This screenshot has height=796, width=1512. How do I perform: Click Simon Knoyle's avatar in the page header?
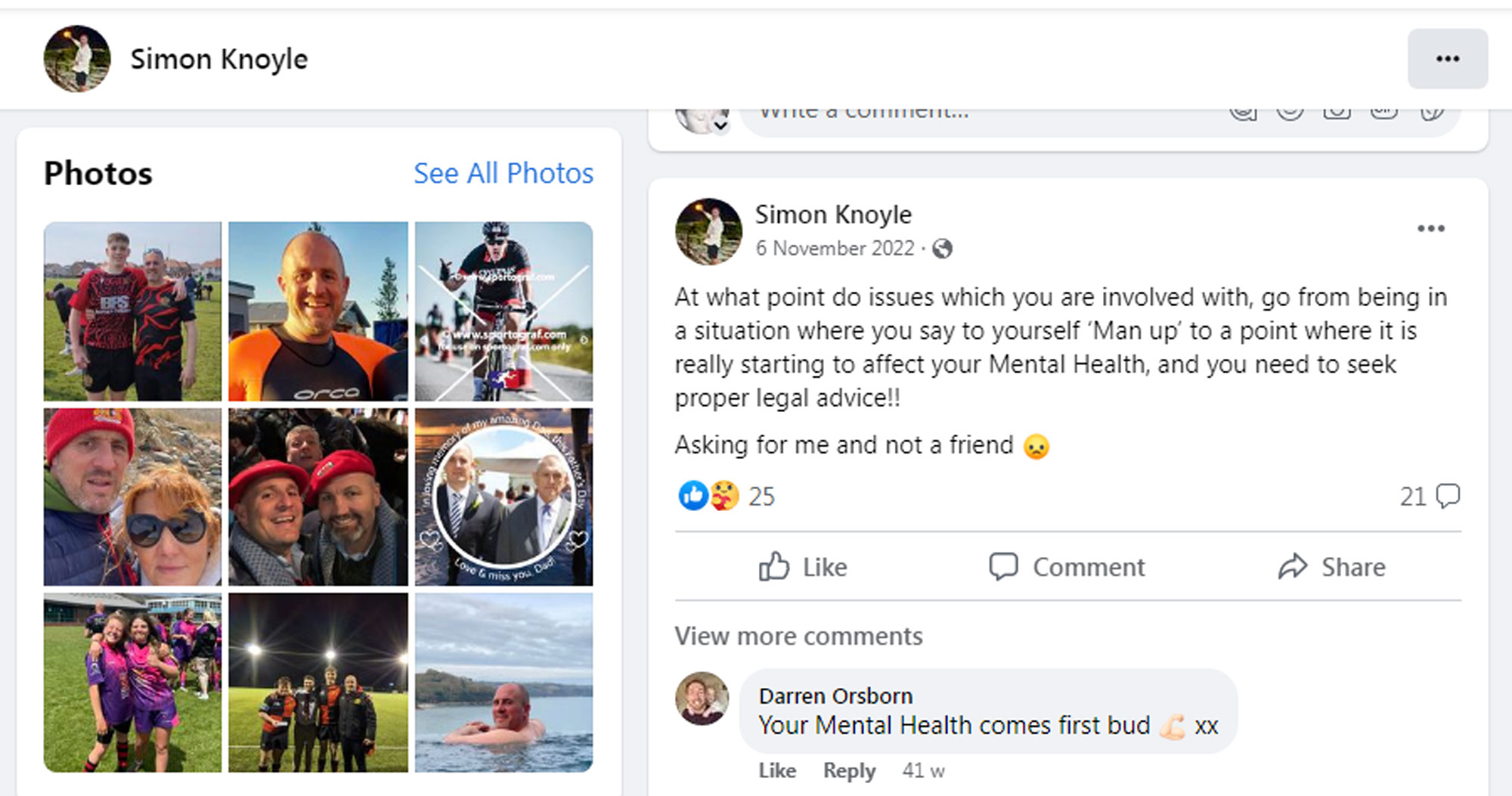(x=77, y=59)
